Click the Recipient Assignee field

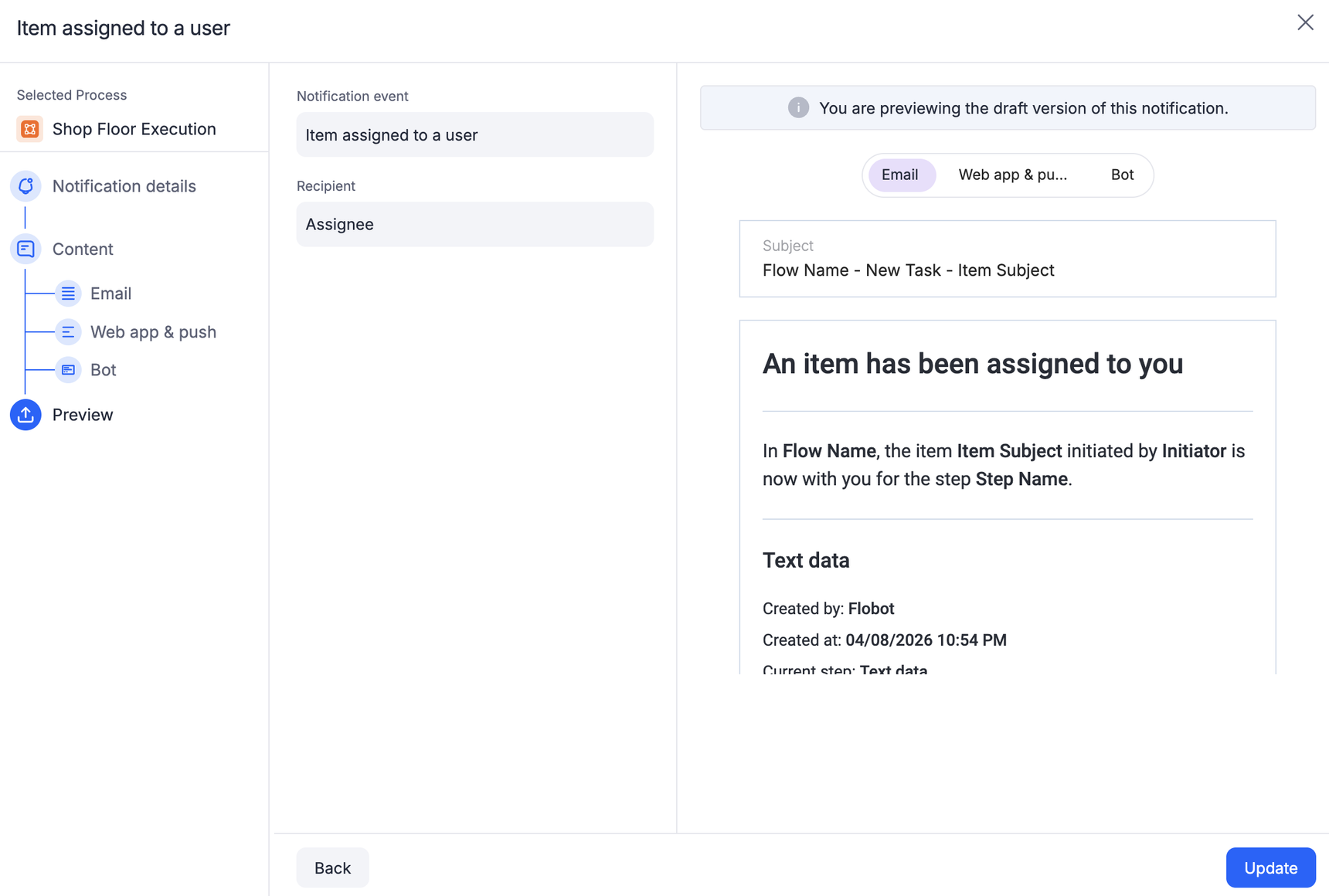pyautogui.click(x=474, y=225)
